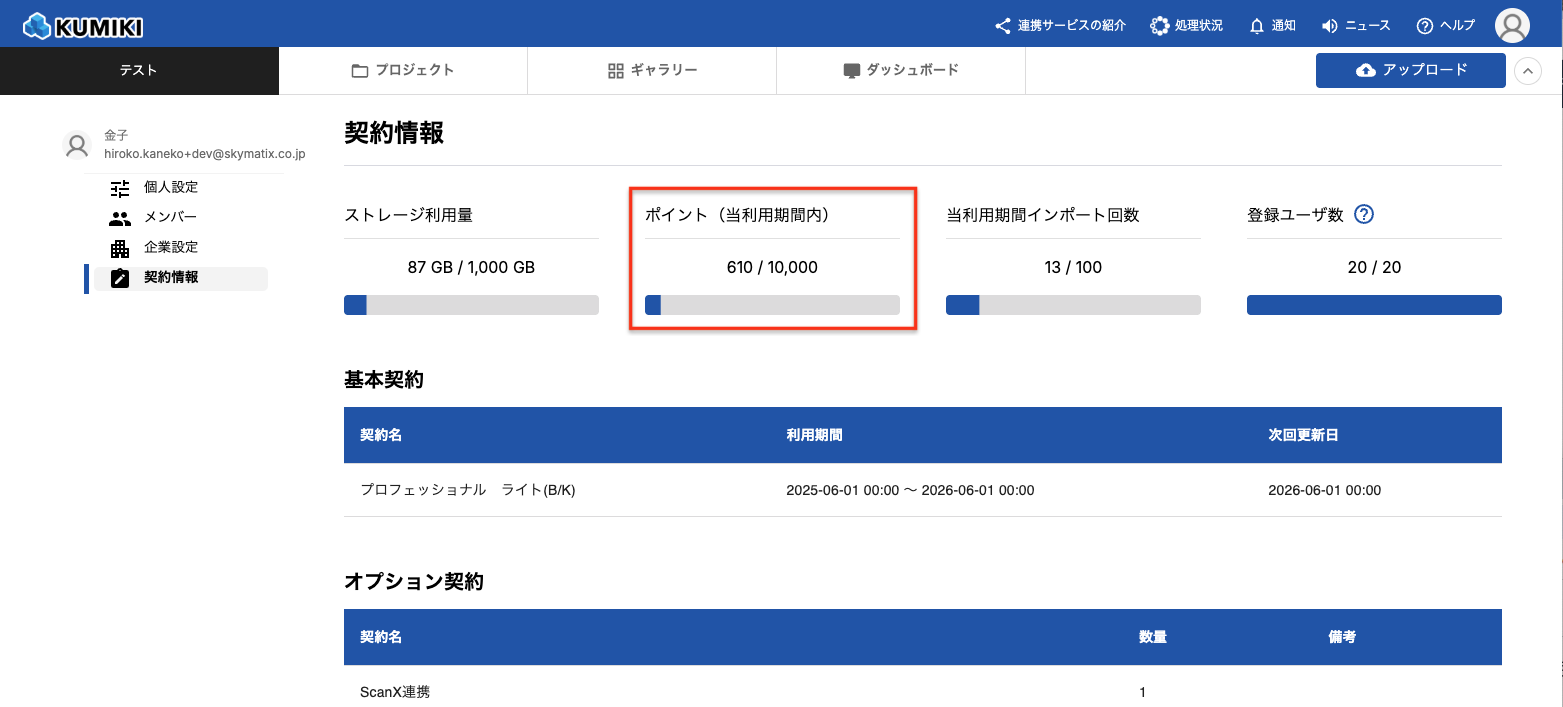Open 個人設定 in sidebar
This screenshot has width=1563, height=707.
[171, 187]
